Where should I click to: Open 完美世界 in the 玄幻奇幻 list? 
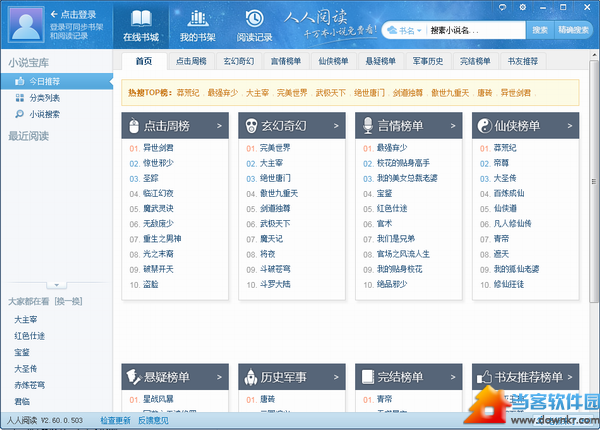(275, 148)
